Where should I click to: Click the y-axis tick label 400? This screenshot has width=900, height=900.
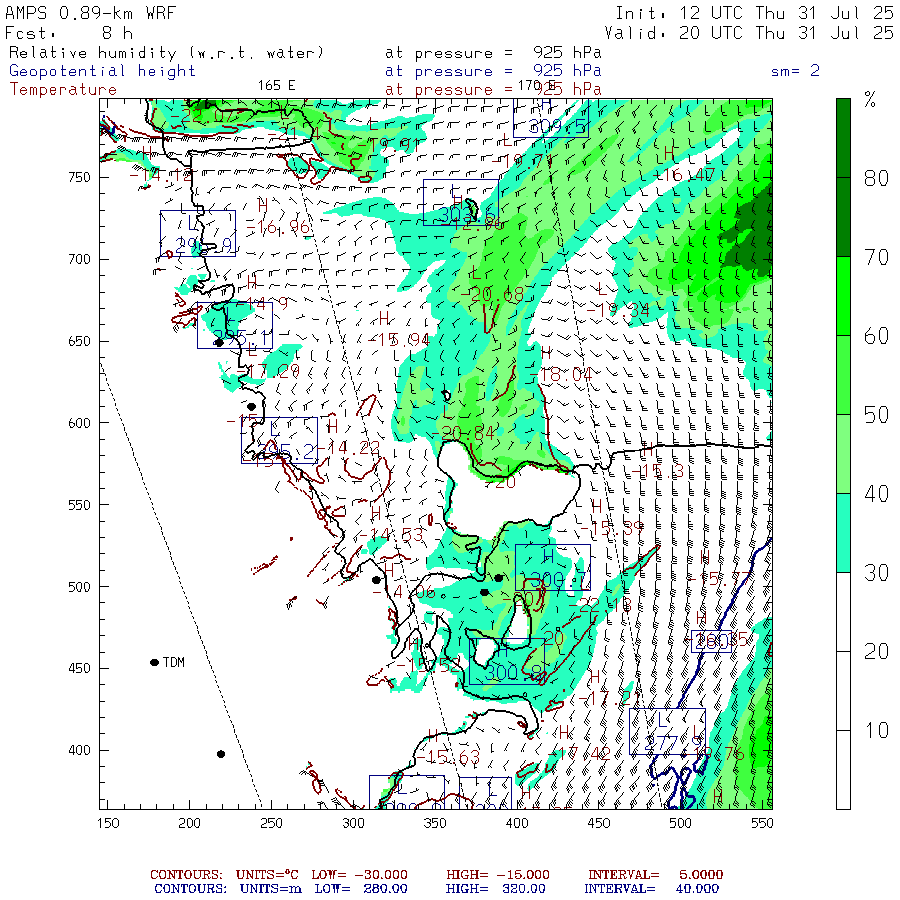point(79,750)
